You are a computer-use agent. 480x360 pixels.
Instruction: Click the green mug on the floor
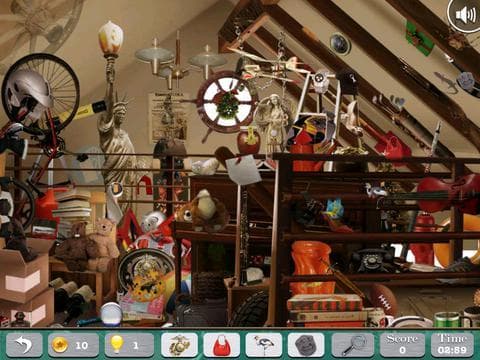click(448, 319)
